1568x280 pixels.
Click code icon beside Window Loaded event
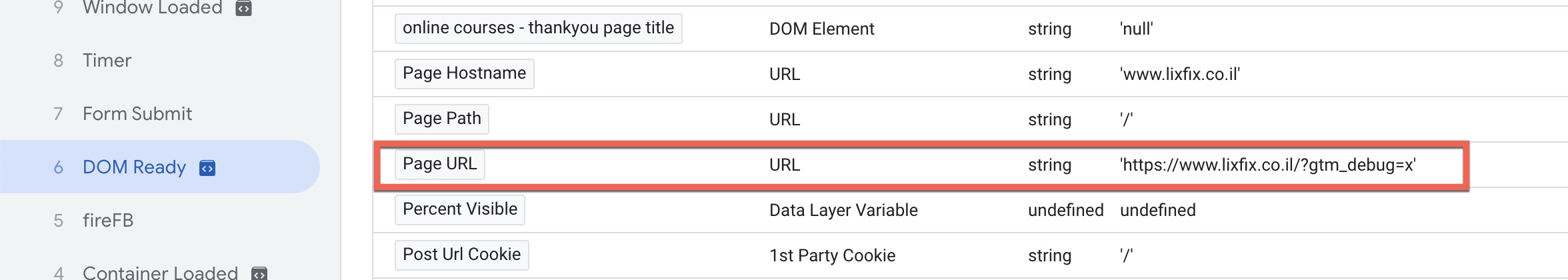pos(244,8)
